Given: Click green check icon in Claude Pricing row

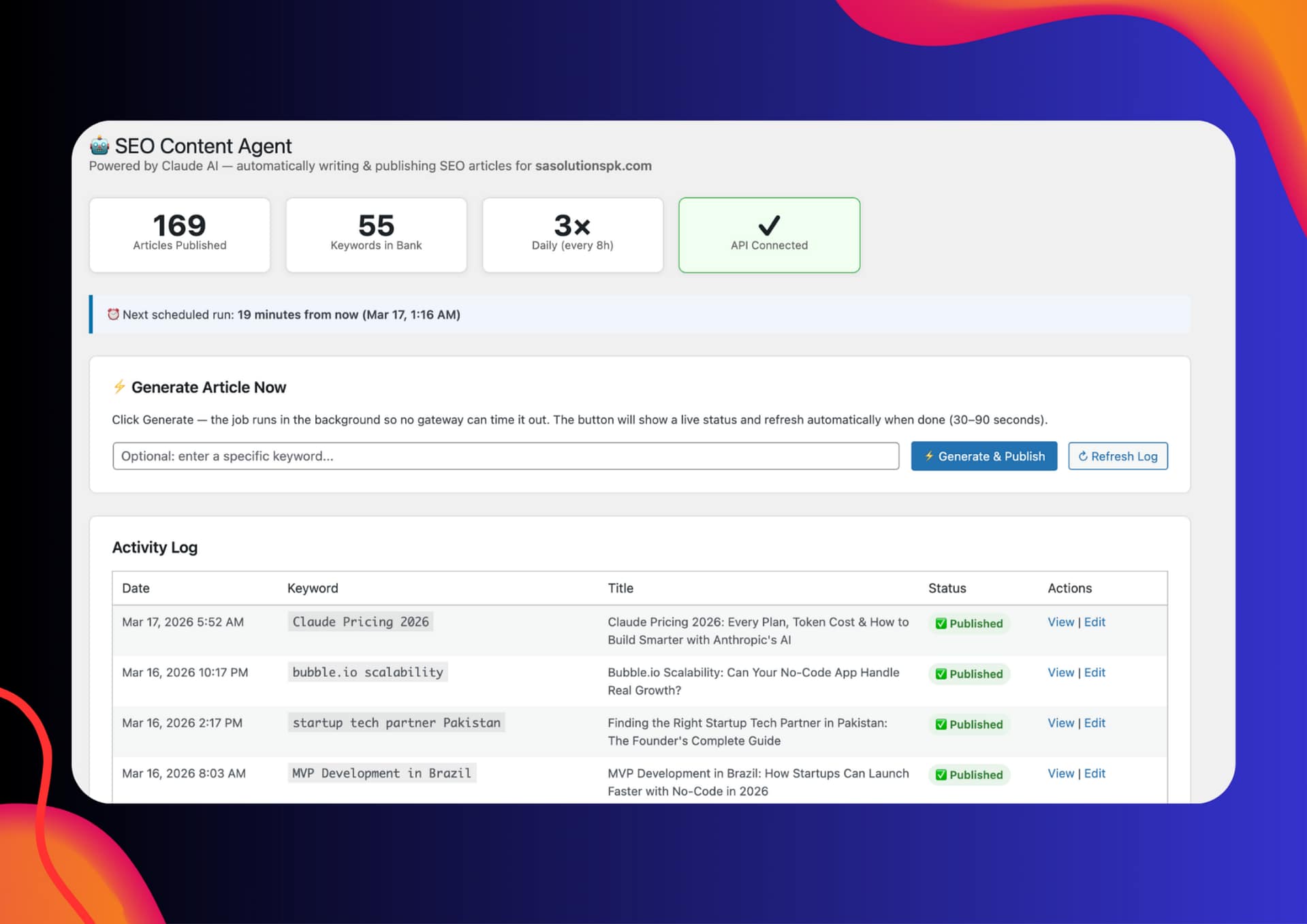Looking at the screenshot, I should coord(941,624).
